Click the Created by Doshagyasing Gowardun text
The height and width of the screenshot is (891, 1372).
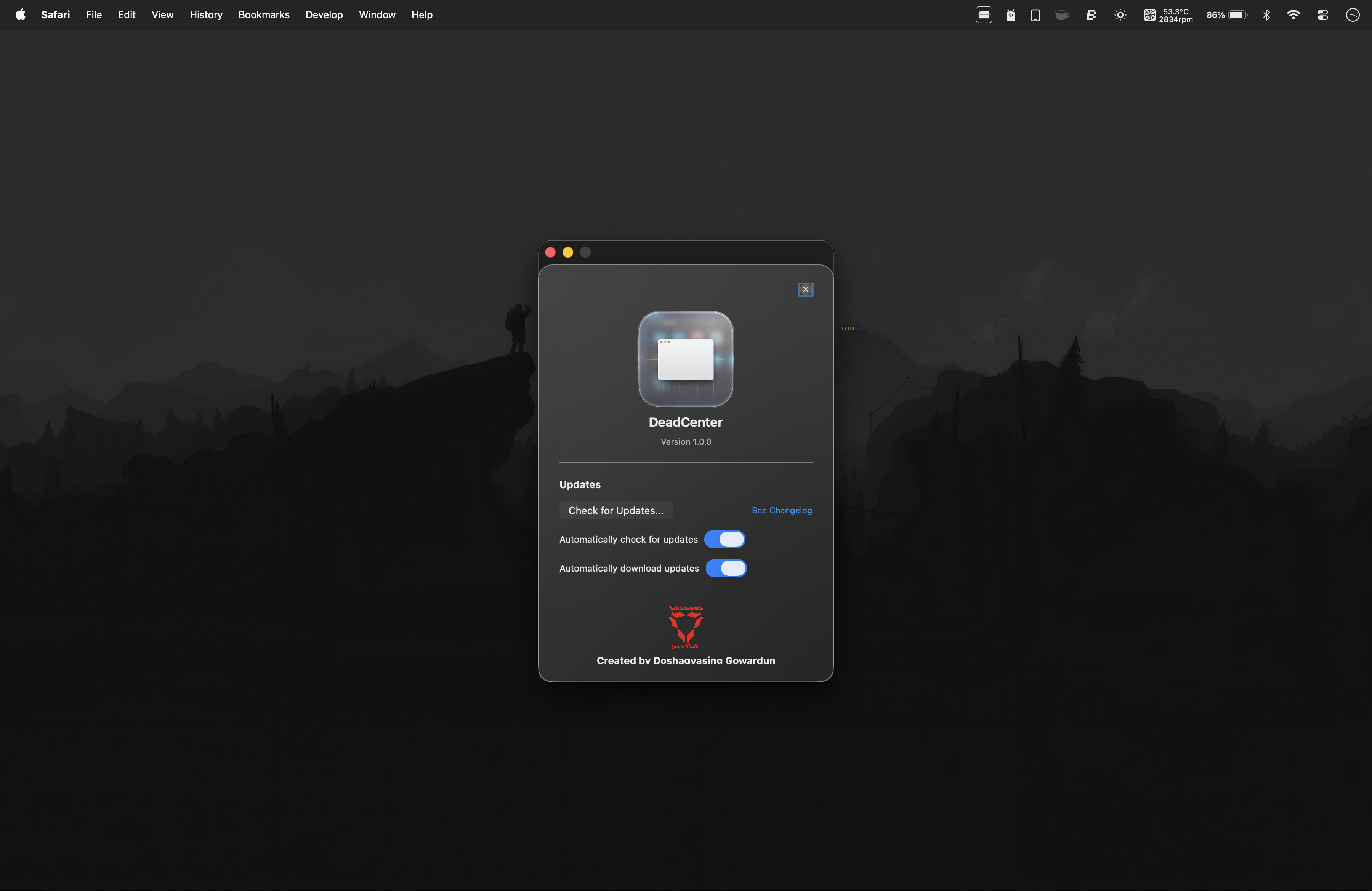(x=685, y=660)
